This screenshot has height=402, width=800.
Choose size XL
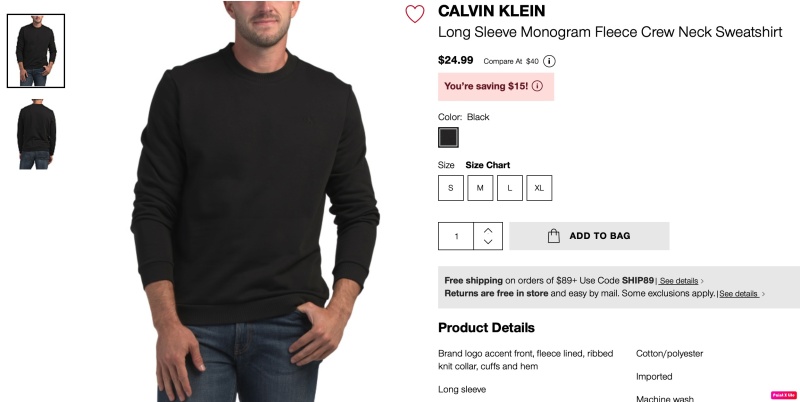pyautogui.click(x=539, y=188)
